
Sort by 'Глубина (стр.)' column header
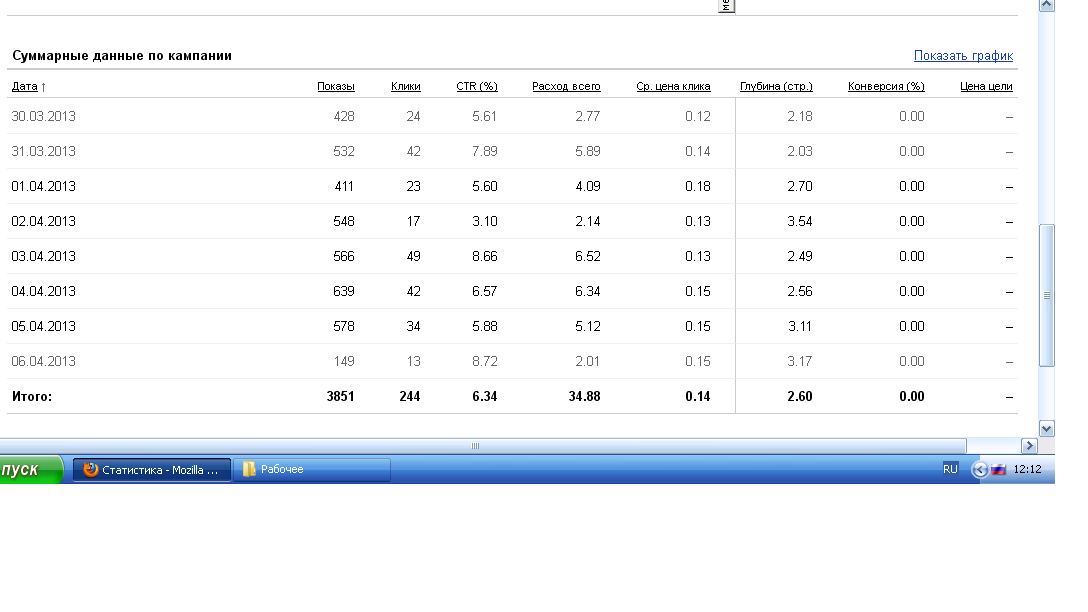[776, 87]
